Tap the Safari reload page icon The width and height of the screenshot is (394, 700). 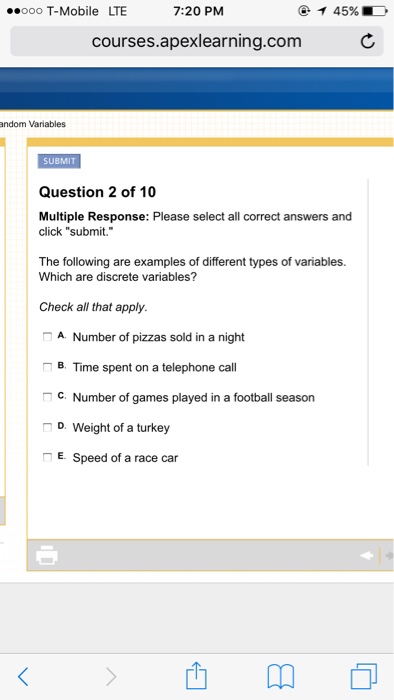point(367,42)
